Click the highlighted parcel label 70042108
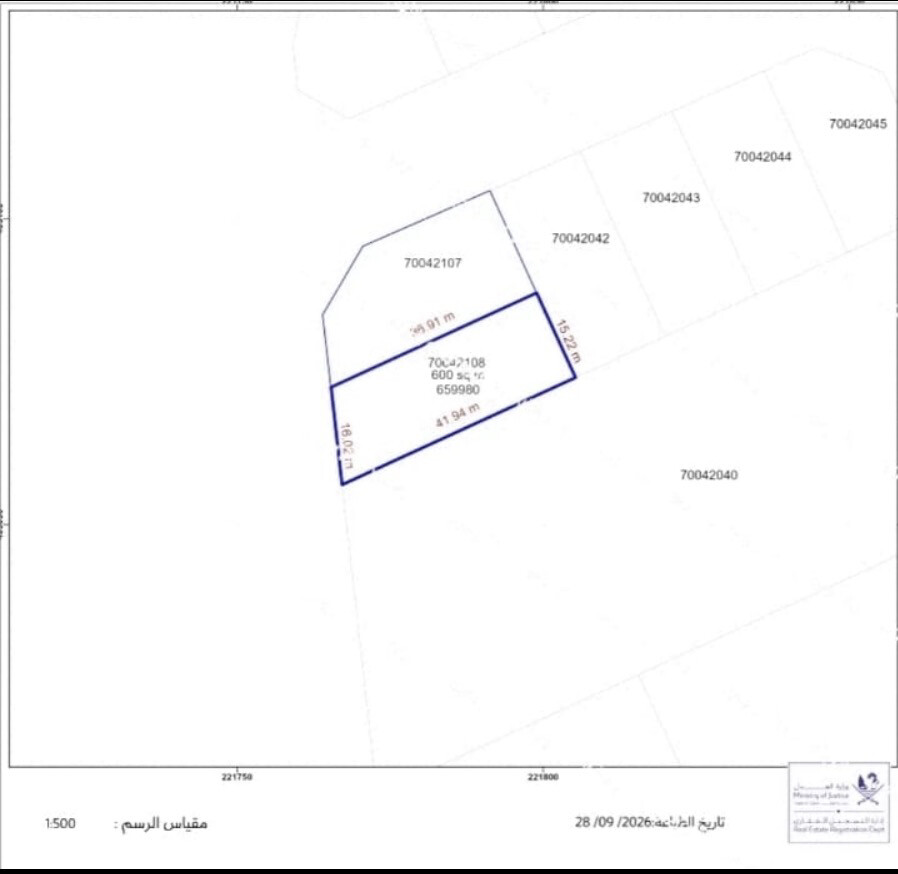This screenshot has height=874, width=898. tap(456, 362)
